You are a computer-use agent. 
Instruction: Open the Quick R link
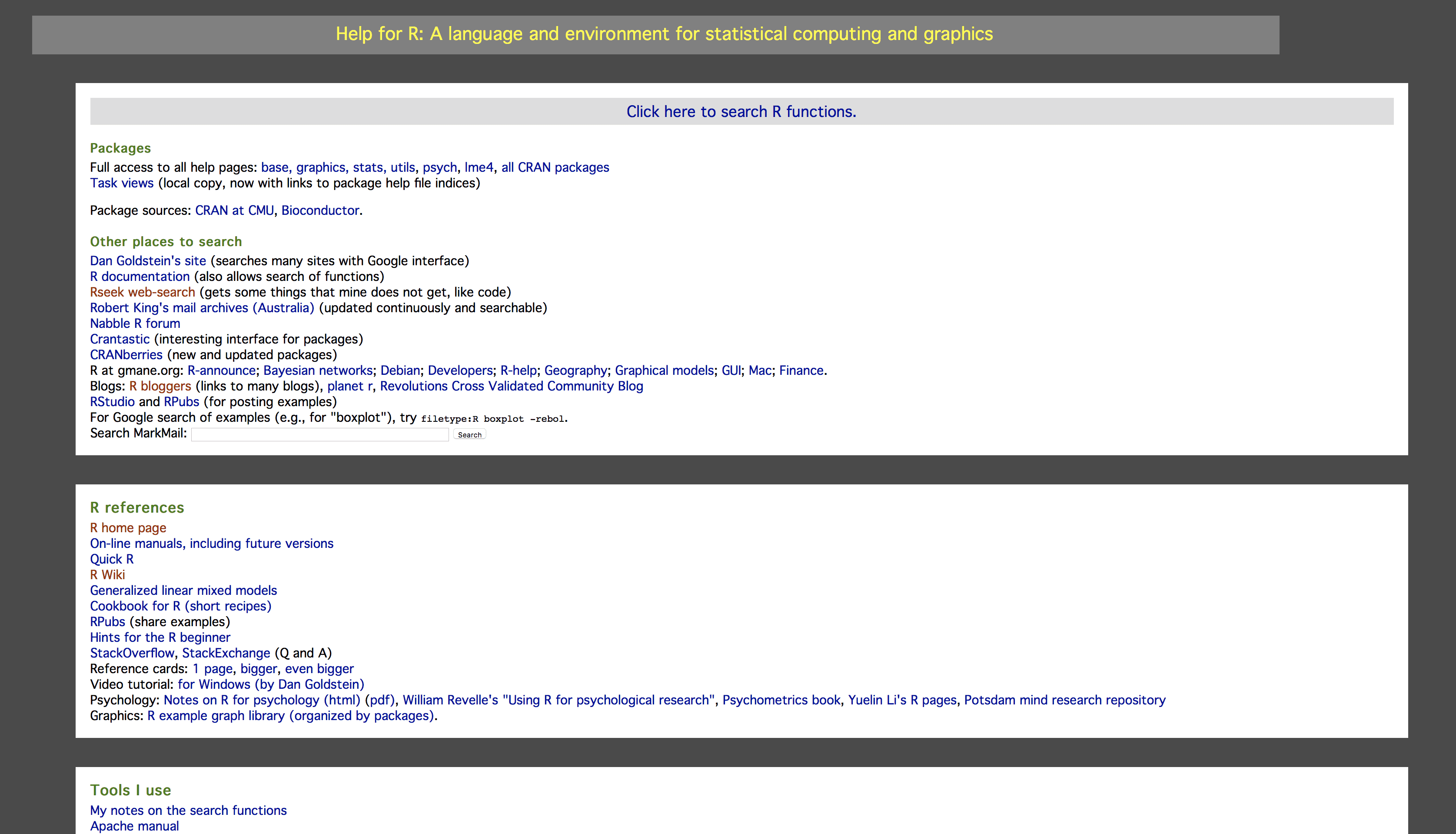click(112, 559)
